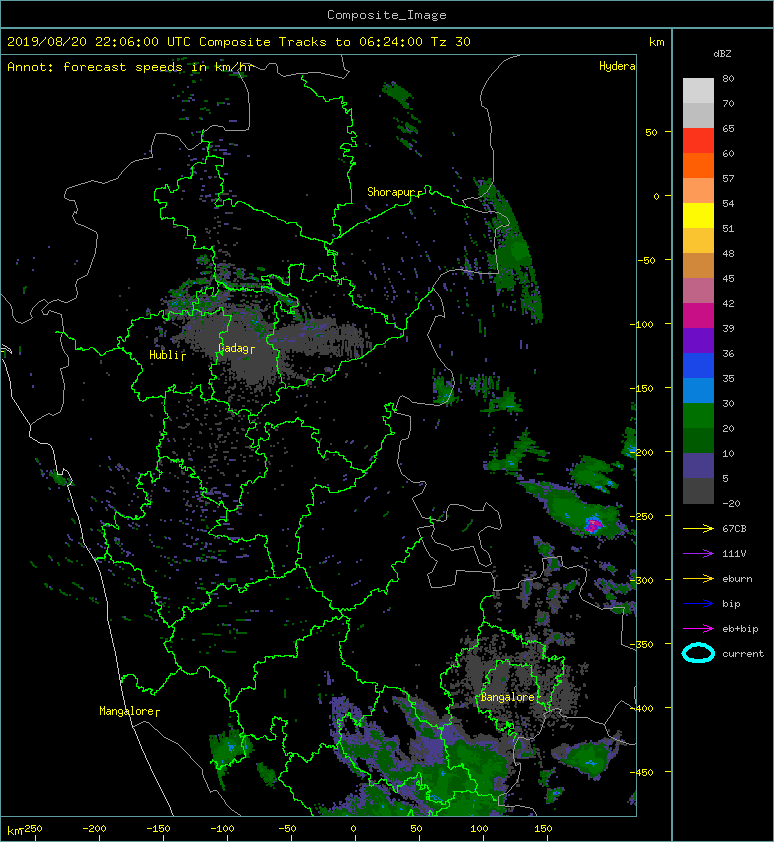Select the magenta high-reflectivity storm cell on the map
The width and height of the screenshot is (774, 842).
tap(593, 525)
